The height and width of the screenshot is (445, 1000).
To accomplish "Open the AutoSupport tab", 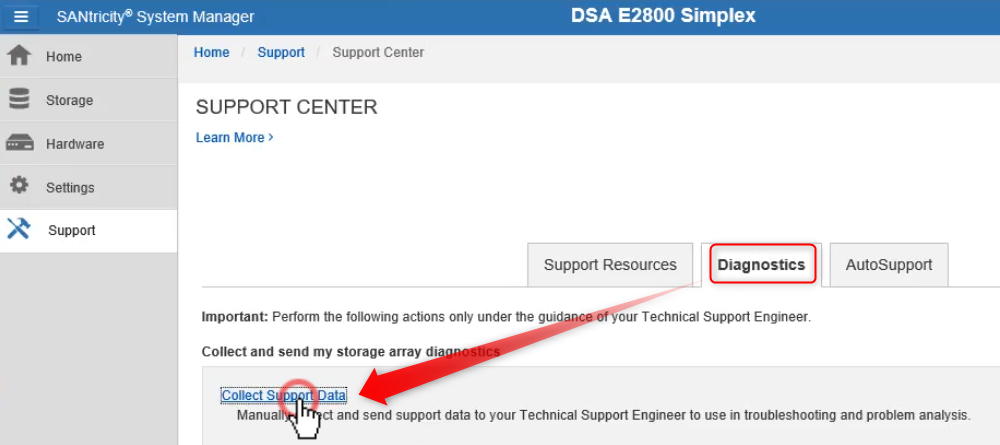I will [888, 265].
